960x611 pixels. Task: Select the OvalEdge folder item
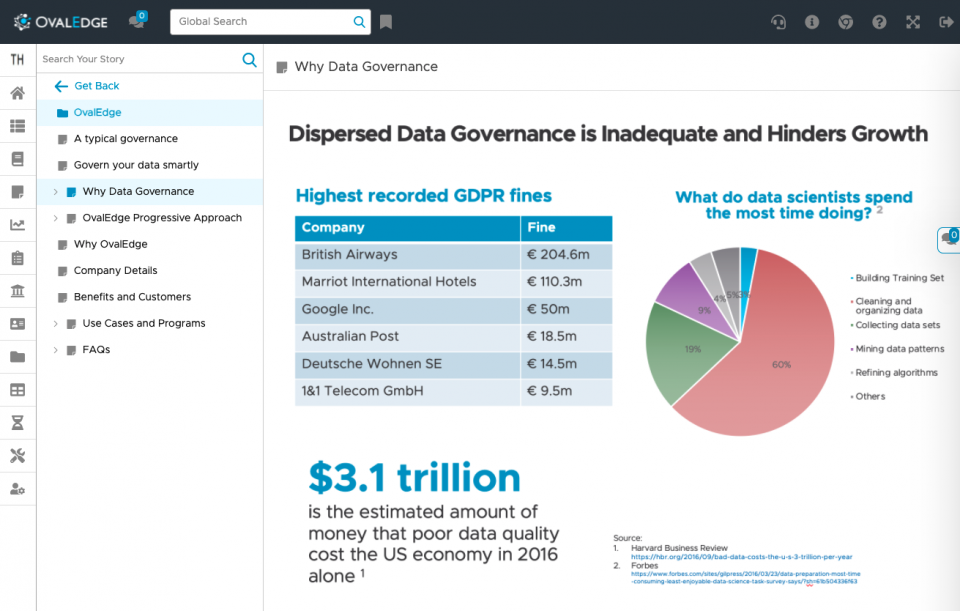150,113
